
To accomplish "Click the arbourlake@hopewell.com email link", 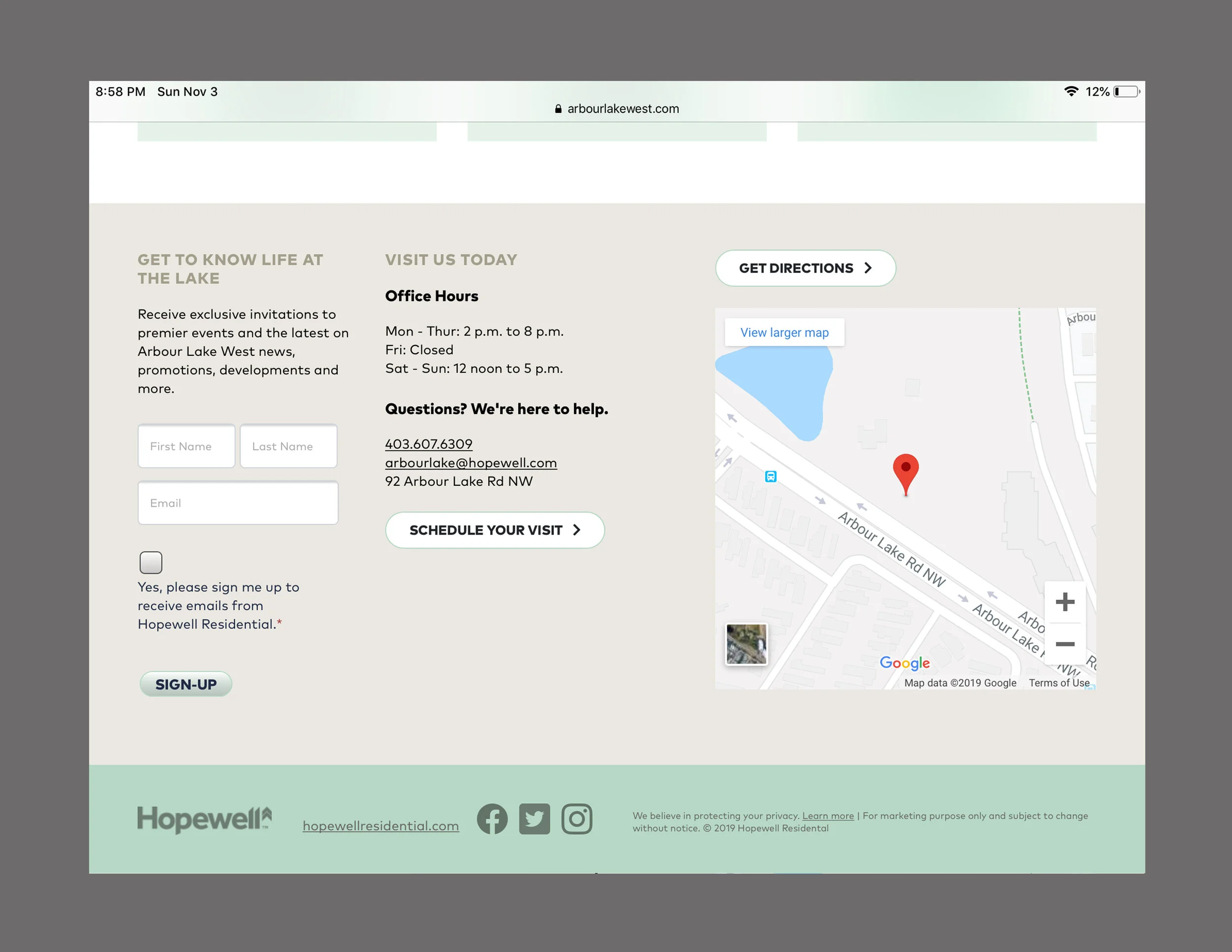I will pyautogui.click(x=471, y=463).
